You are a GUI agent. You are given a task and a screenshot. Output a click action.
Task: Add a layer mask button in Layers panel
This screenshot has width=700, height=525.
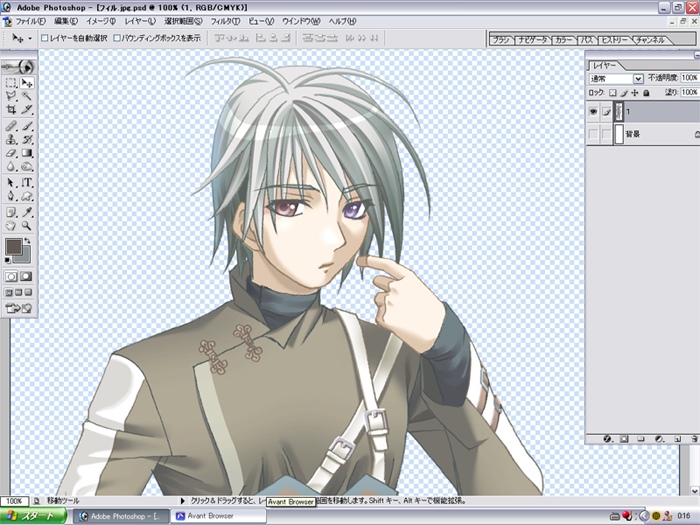[x=625, y=439]
